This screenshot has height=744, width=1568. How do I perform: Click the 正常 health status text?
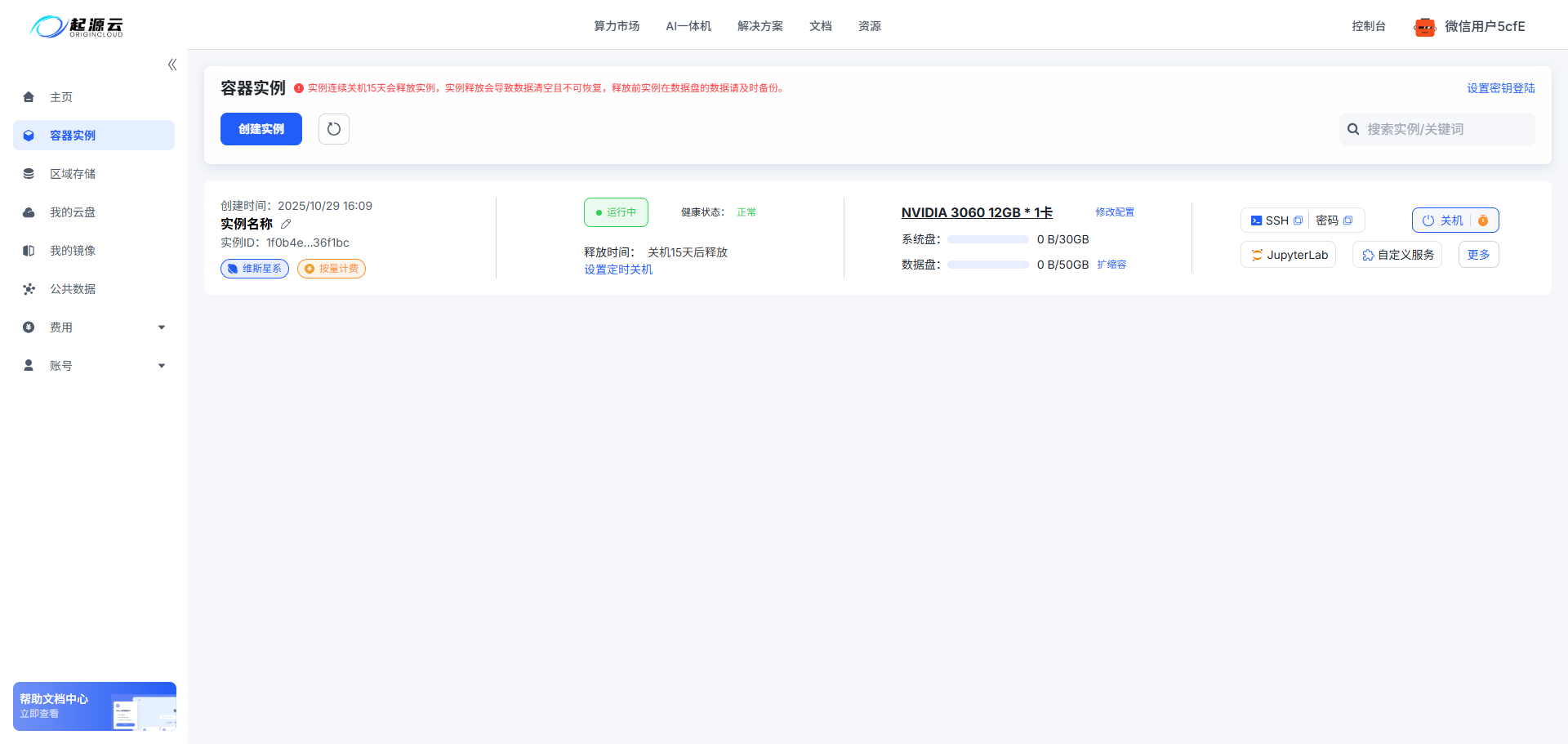[x=746, y=212]
